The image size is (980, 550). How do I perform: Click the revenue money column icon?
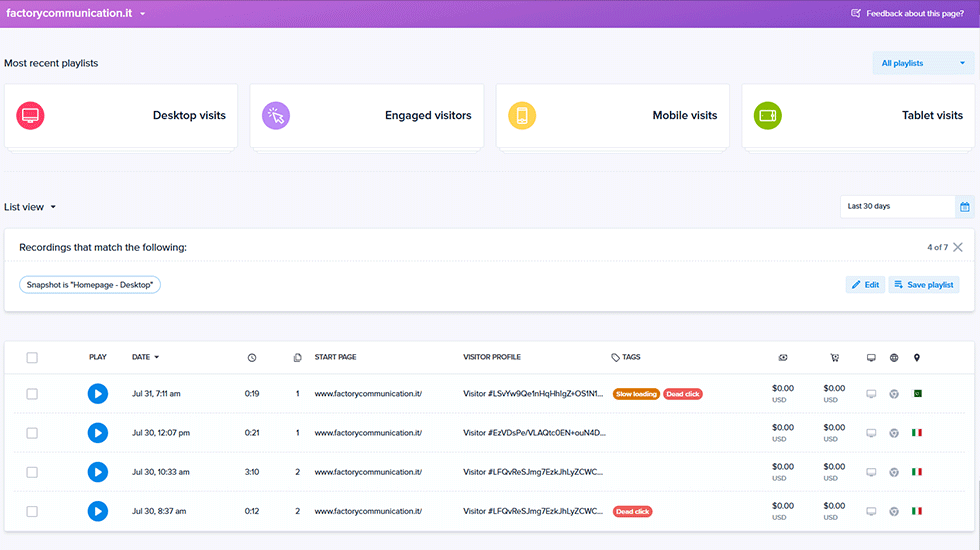click(783, 358)
